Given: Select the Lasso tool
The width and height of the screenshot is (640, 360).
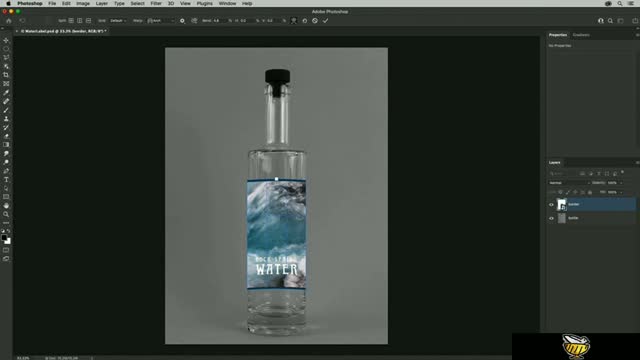Looking at the screenshot, I should 6,58.
